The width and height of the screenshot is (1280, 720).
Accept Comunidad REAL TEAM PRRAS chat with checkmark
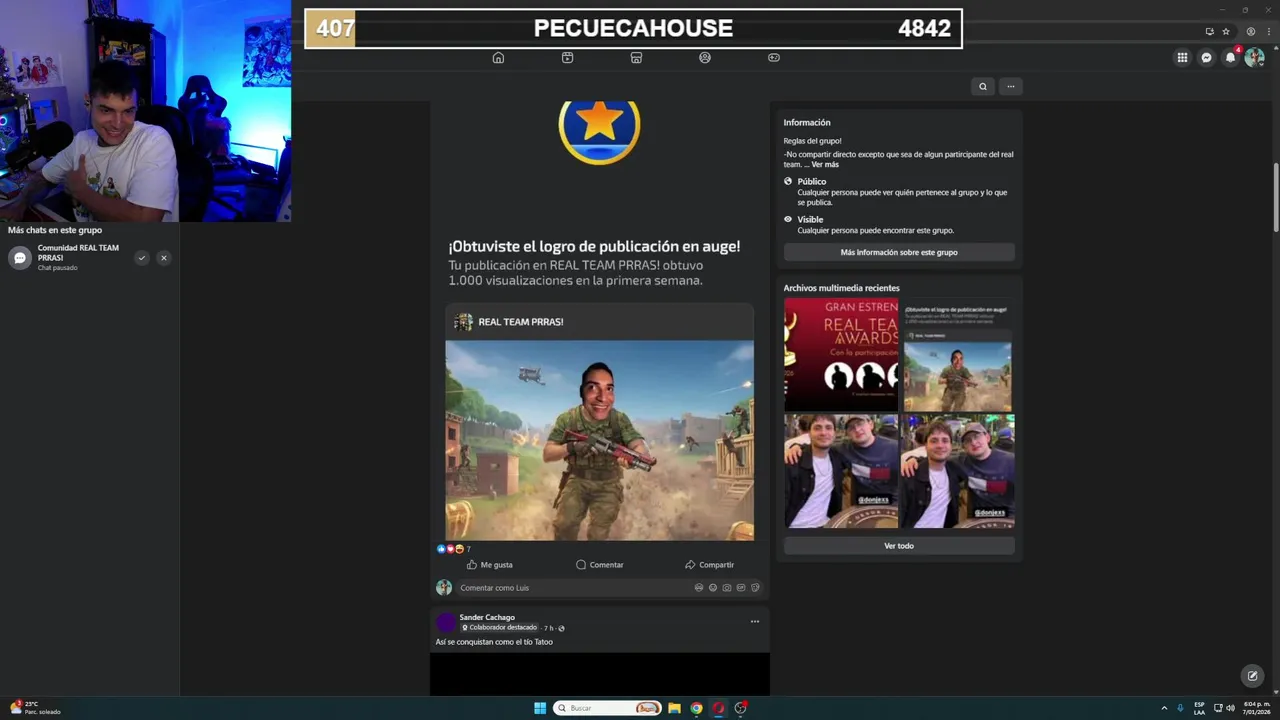[x=142, y=258]
